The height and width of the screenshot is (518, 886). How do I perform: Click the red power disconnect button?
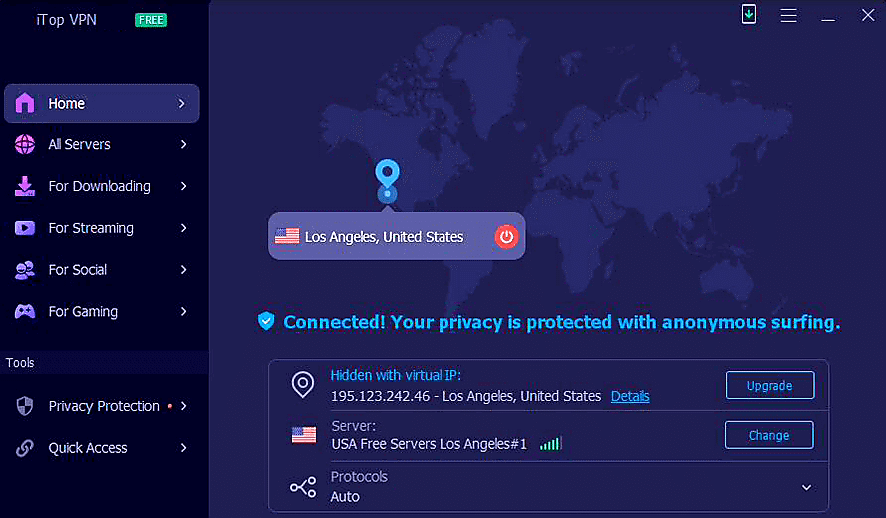(507, 237)
